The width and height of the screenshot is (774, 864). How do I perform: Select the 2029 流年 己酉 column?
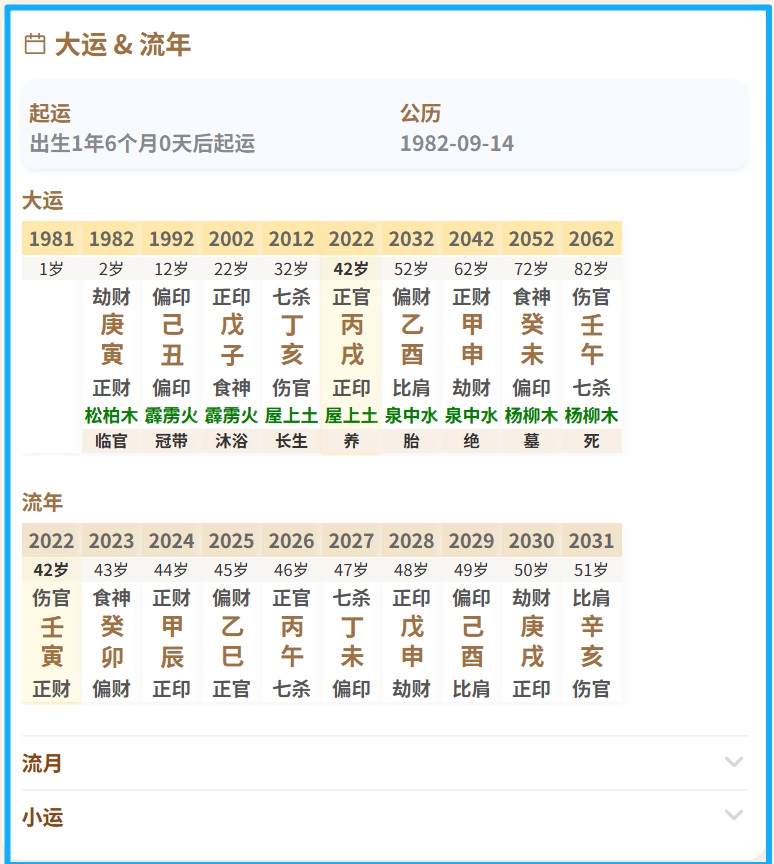pos(471,642)
